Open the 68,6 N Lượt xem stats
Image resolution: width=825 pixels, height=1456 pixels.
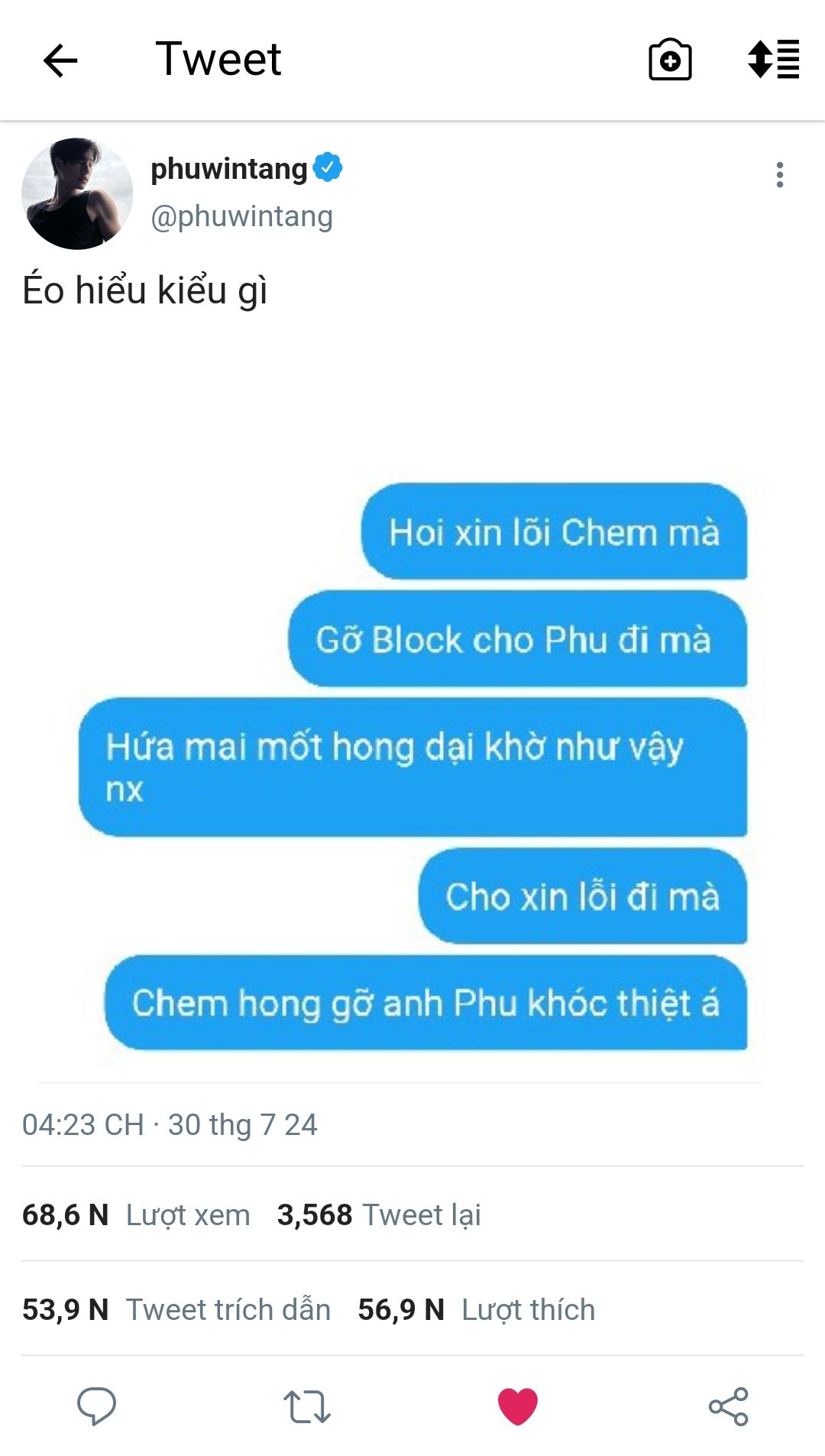click(136, 1214)
